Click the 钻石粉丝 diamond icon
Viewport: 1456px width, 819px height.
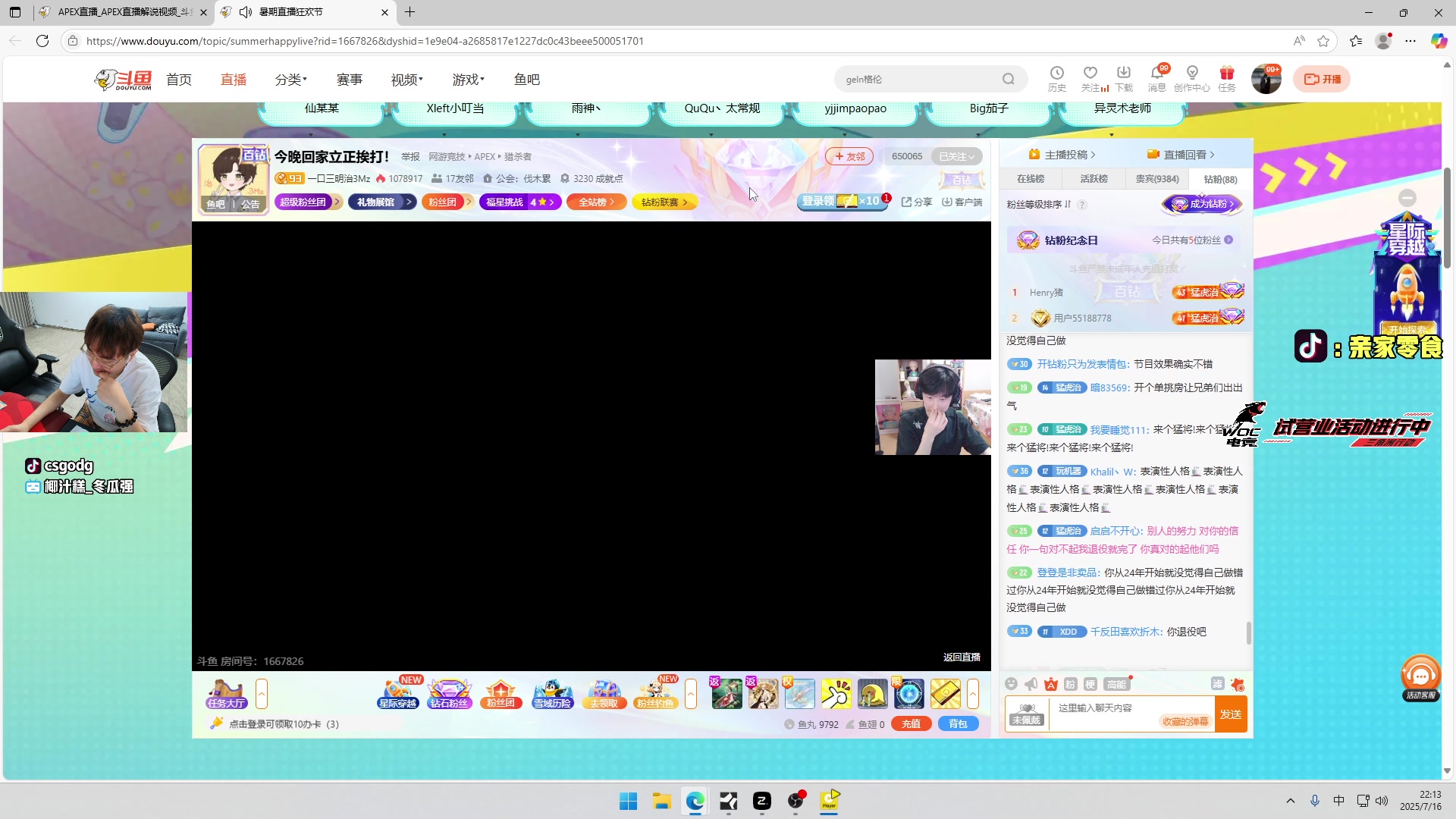pos(450,693)
